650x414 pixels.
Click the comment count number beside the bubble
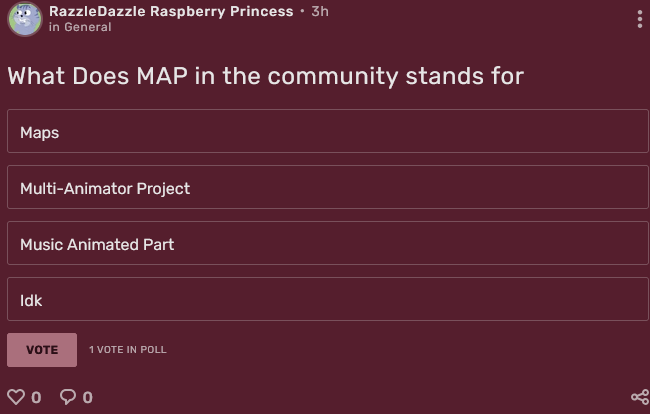pyautogui.click(x=88, y=398)
